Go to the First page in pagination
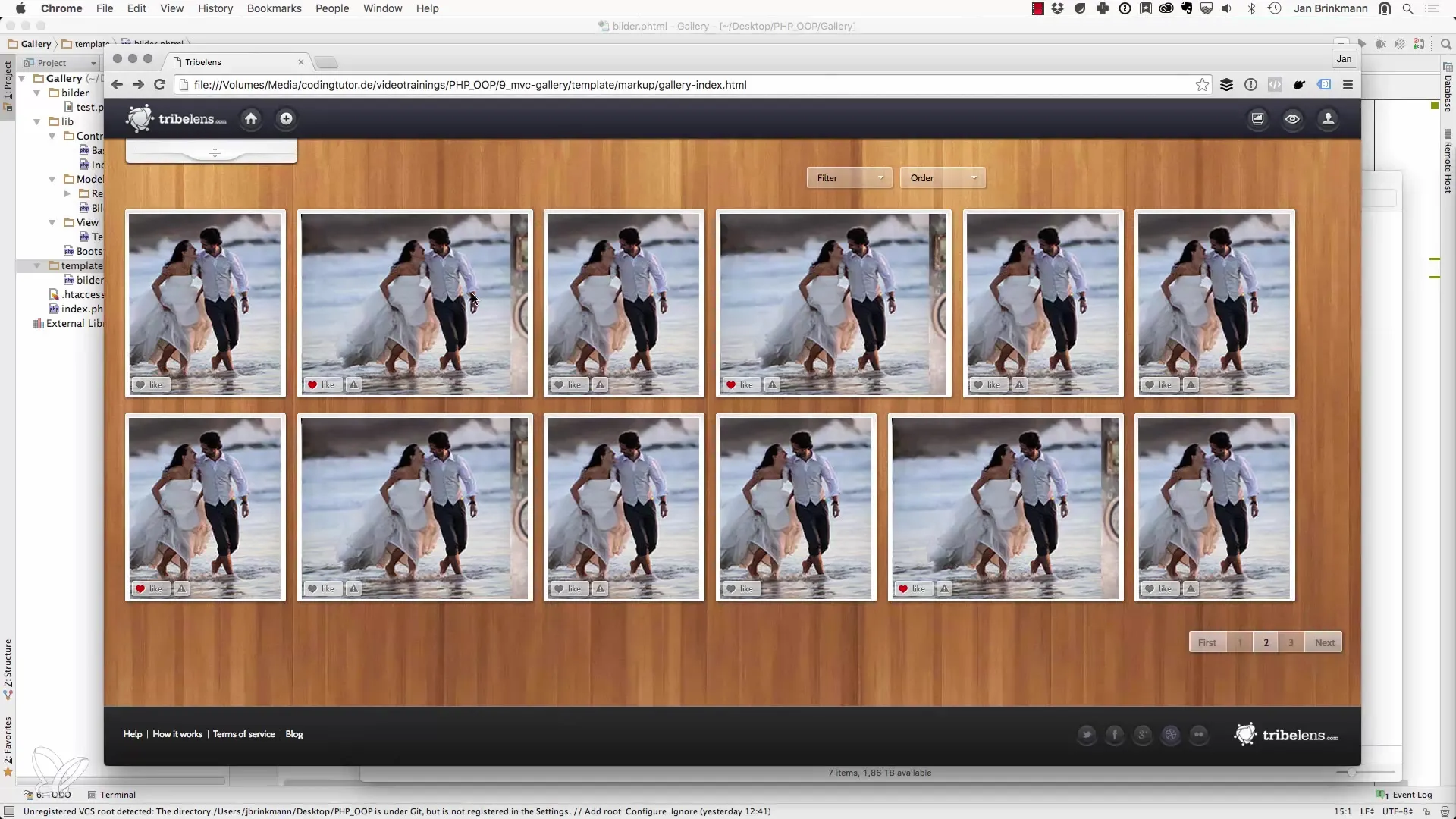The width and height of the screenshot is (1456, 819). pyautogui.click(x=1207, y=642)
